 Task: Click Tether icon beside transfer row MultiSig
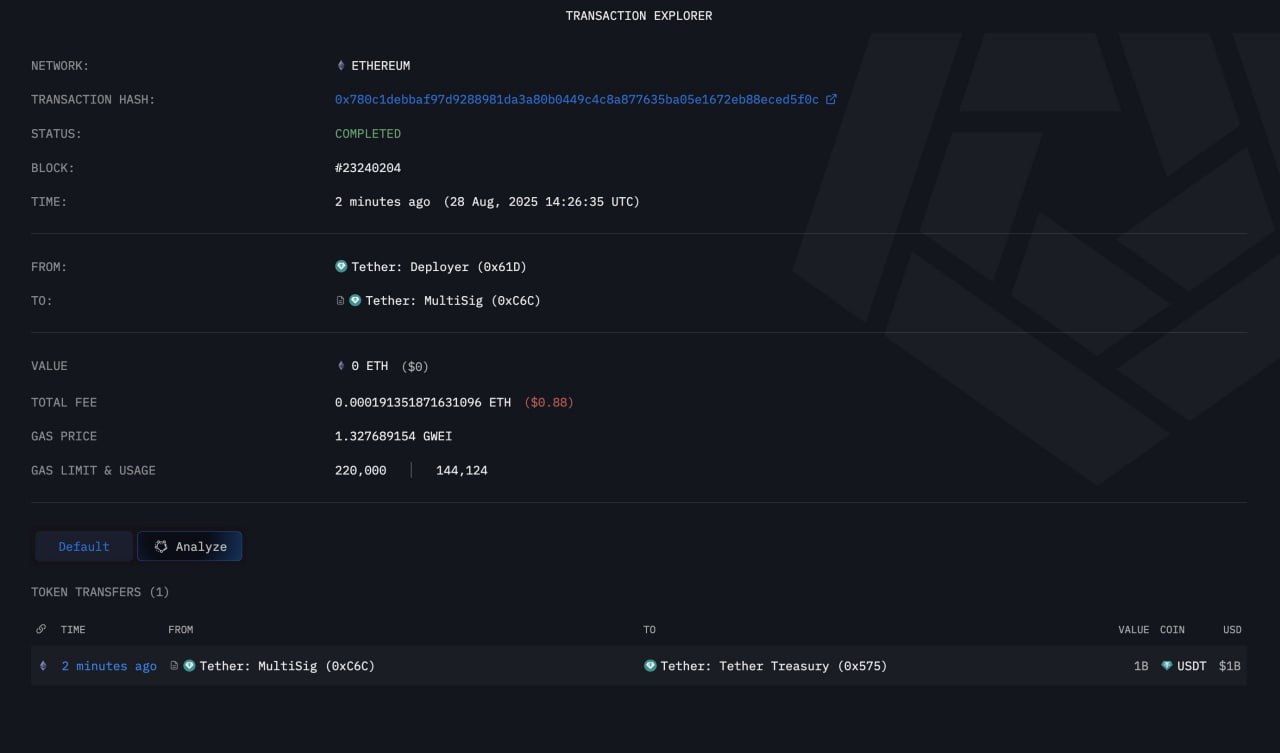(x=189, y=666)
